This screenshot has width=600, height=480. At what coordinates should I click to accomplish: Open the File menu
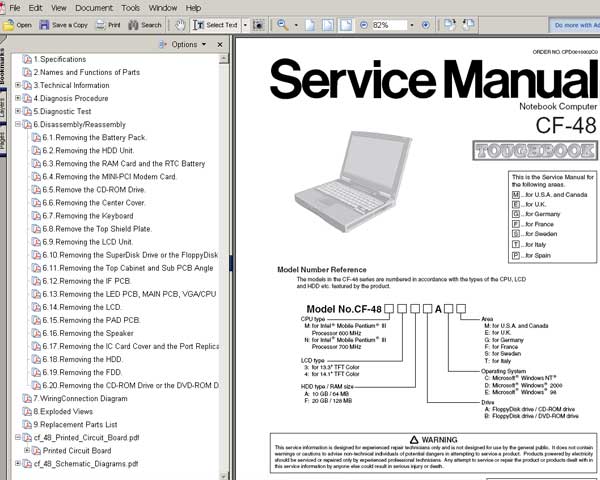[x=15, y=8]
